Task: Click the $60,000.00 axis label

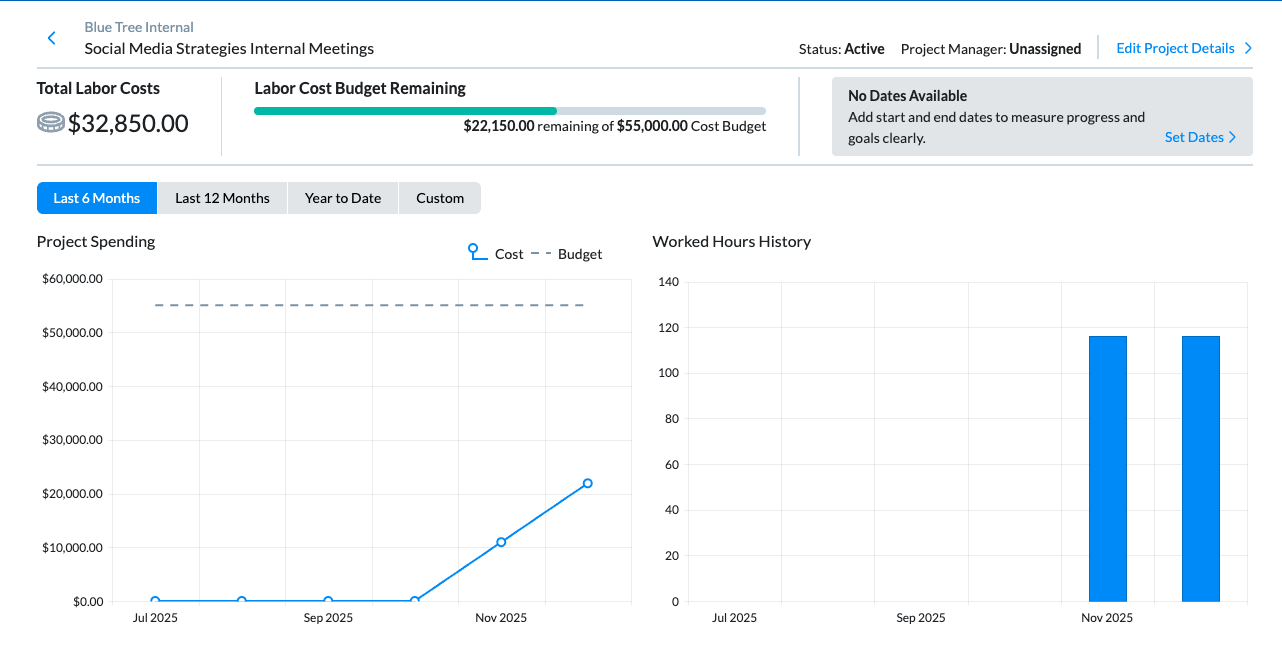Action: [x=73, y=279]
